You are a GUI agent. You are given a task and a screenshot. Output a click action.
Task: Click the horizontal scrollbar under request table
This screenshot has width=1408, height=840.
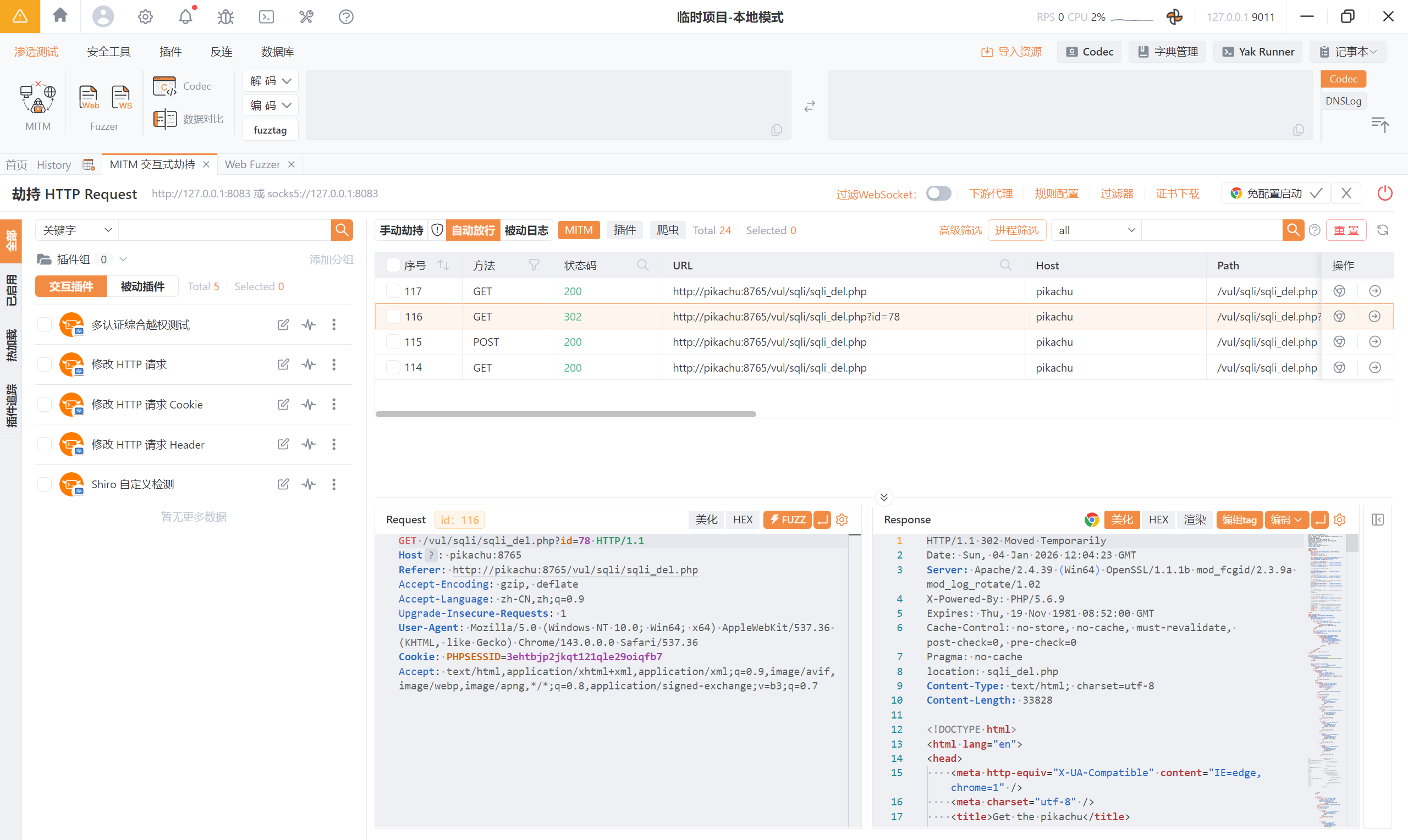565,415
